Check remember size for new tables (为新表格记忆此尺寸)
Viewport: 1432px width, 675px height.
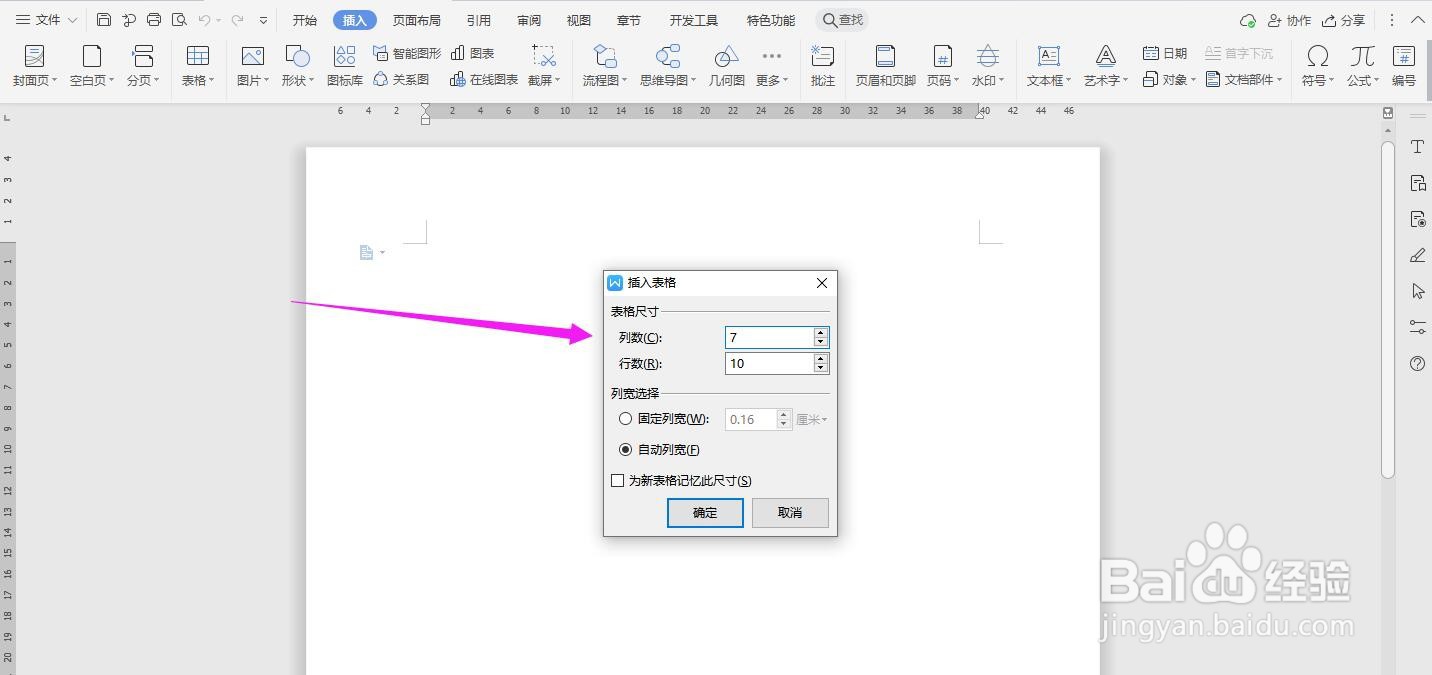(618, 481)
